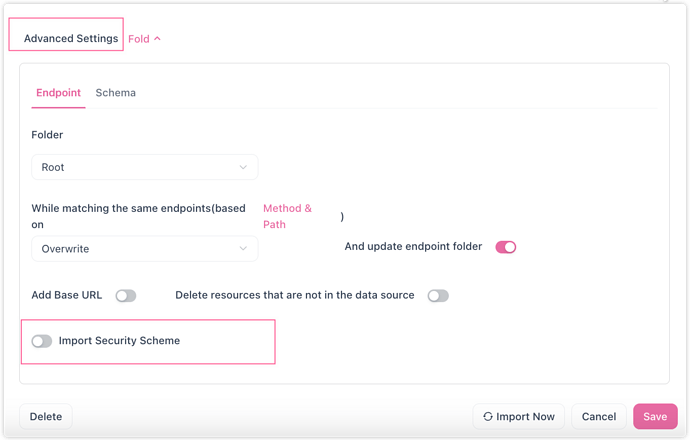Turn on Import Security Scheme

coord(42,341)
